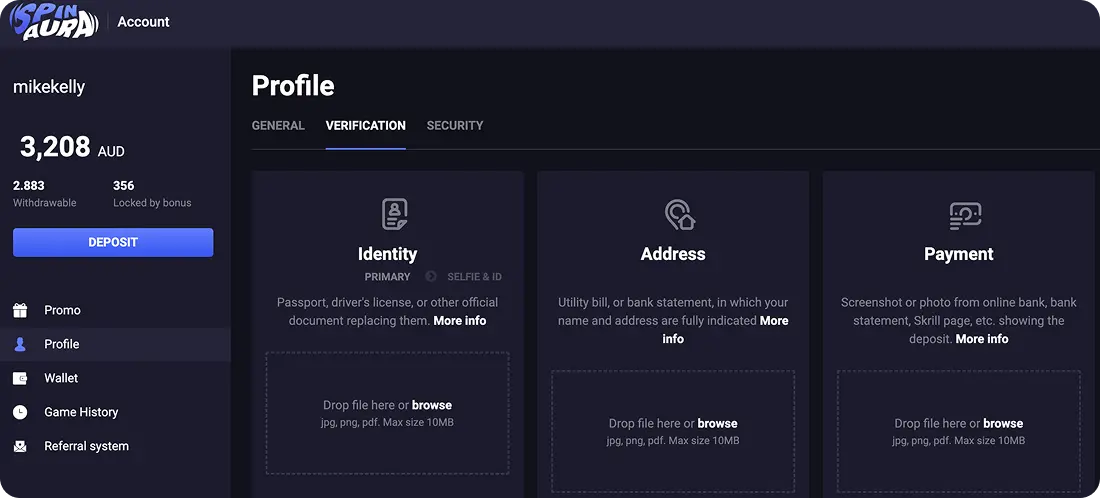The image size is (1100, 498).
Task: Click the Promo gift icon
Action: click(20, 310)
